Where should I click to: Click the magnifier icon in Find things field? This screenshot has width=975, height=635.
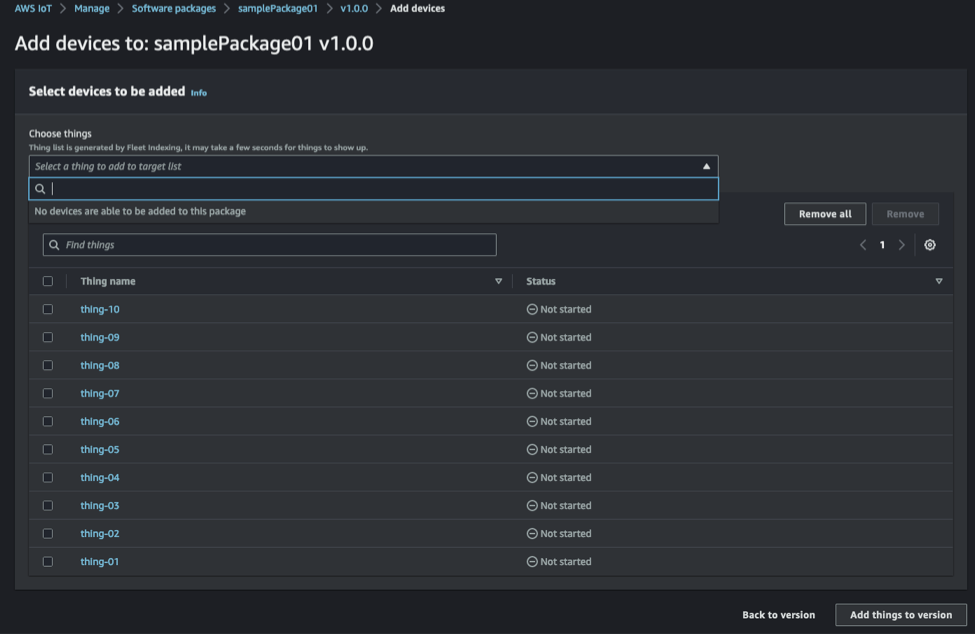[x=54, y=244]
